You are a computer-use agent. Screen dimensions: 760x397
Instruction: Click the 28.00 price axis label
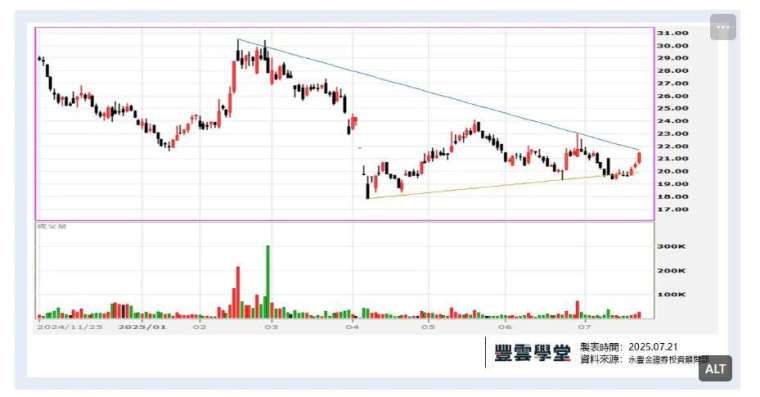672,70
